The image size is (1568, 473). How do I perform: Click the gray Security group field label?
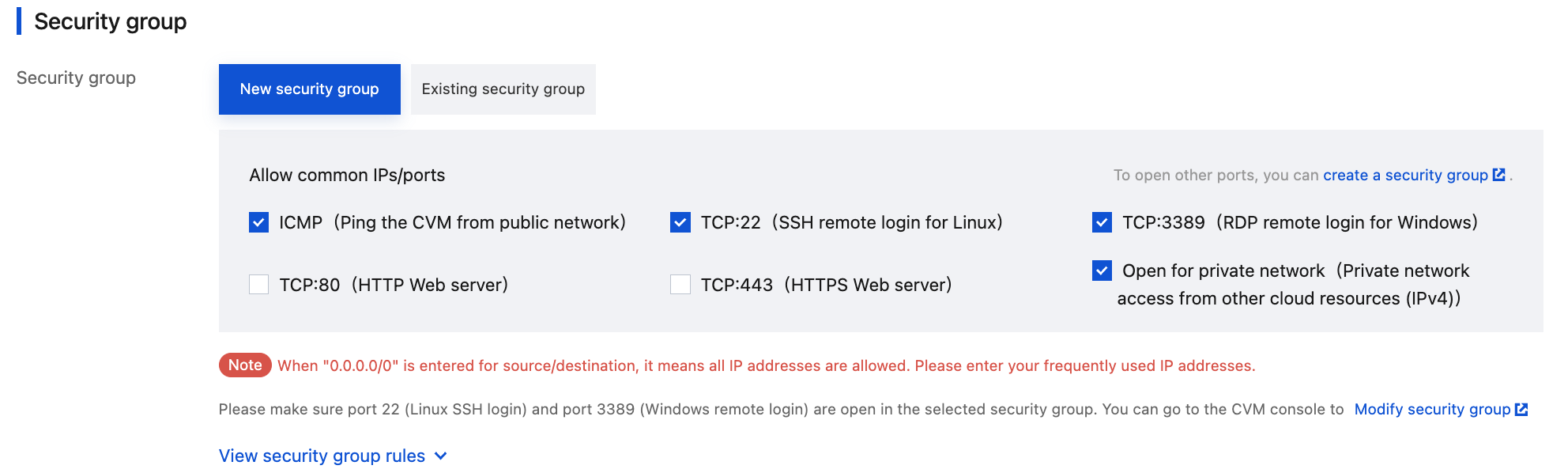click(x=76, y=78)
